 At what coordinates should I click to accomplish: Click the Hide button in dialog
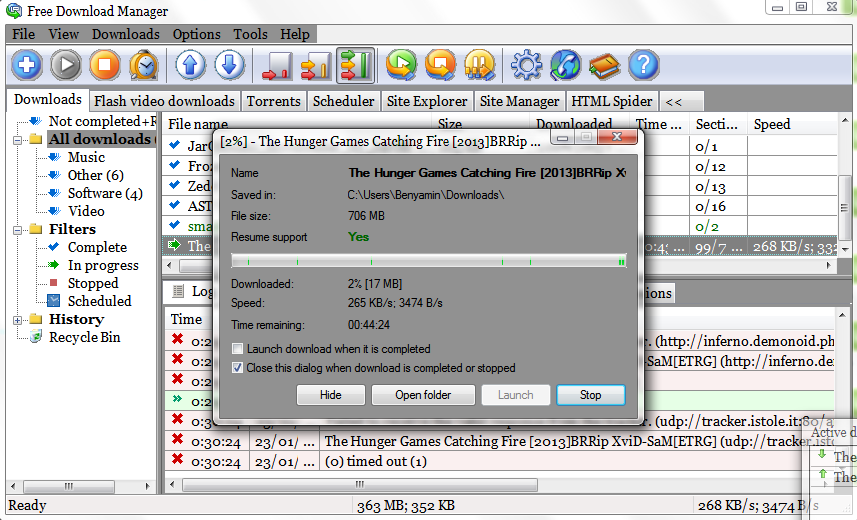coord(331,395)
